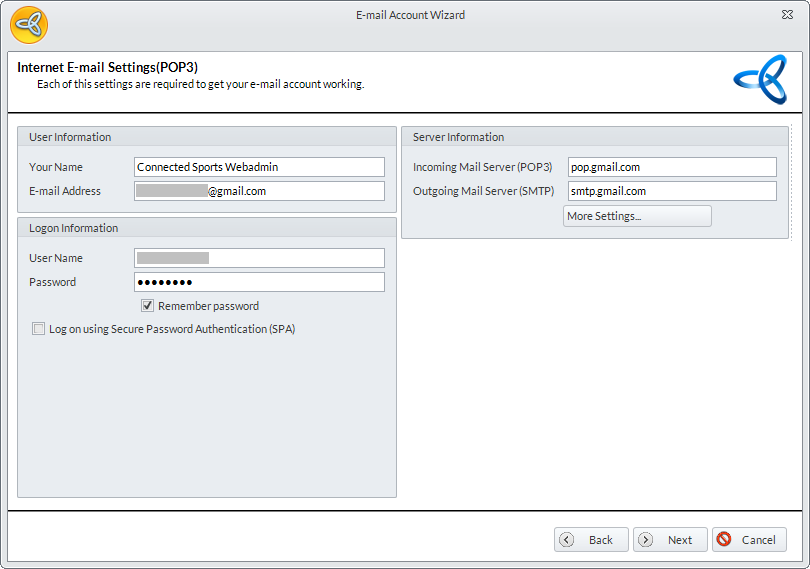The height and width of the screenshot is (569, 810).
Task: Click the Password input field
Action: point(259,282)
